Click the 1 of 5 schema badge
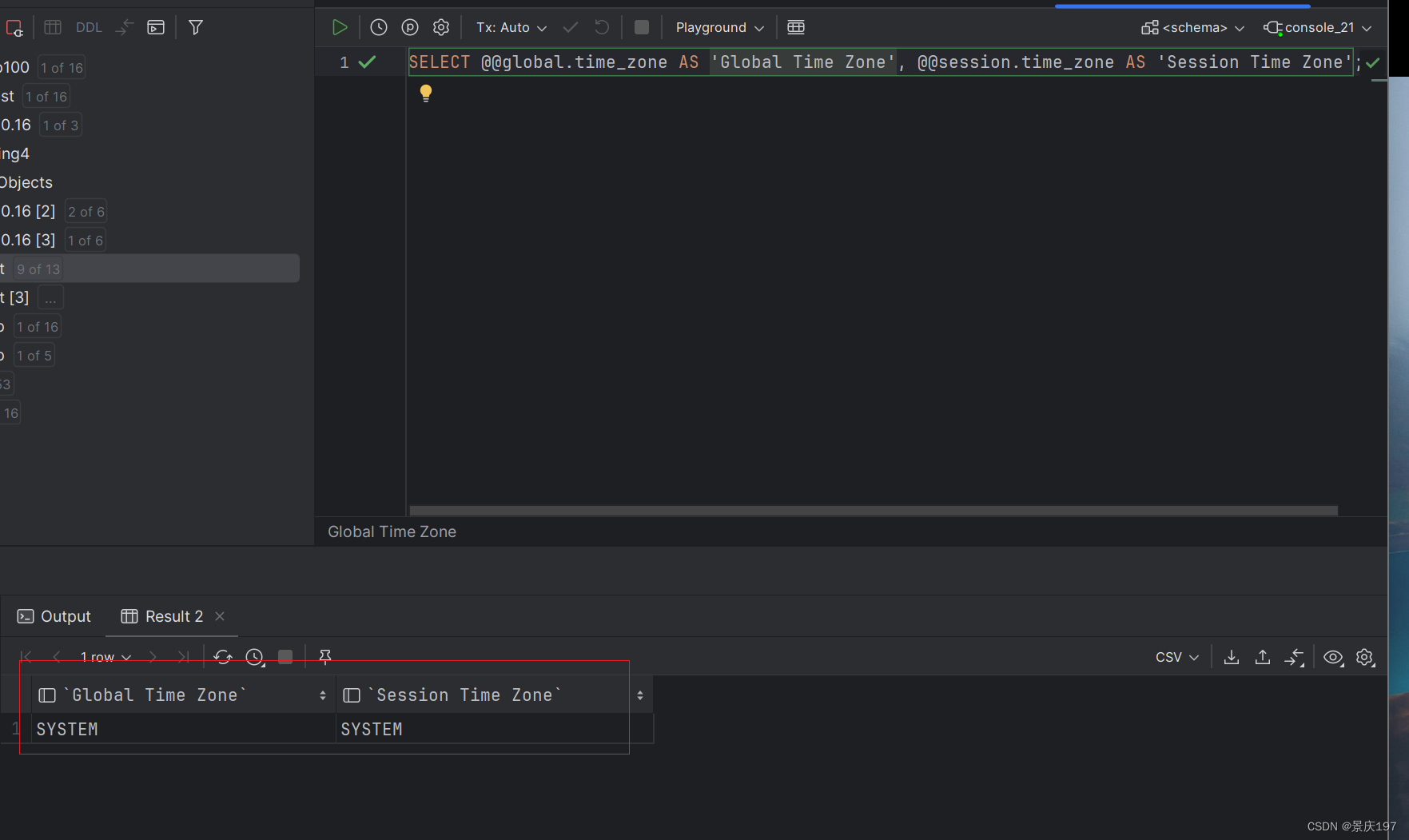Screen dimensions: 1409x840 (34, 356)
